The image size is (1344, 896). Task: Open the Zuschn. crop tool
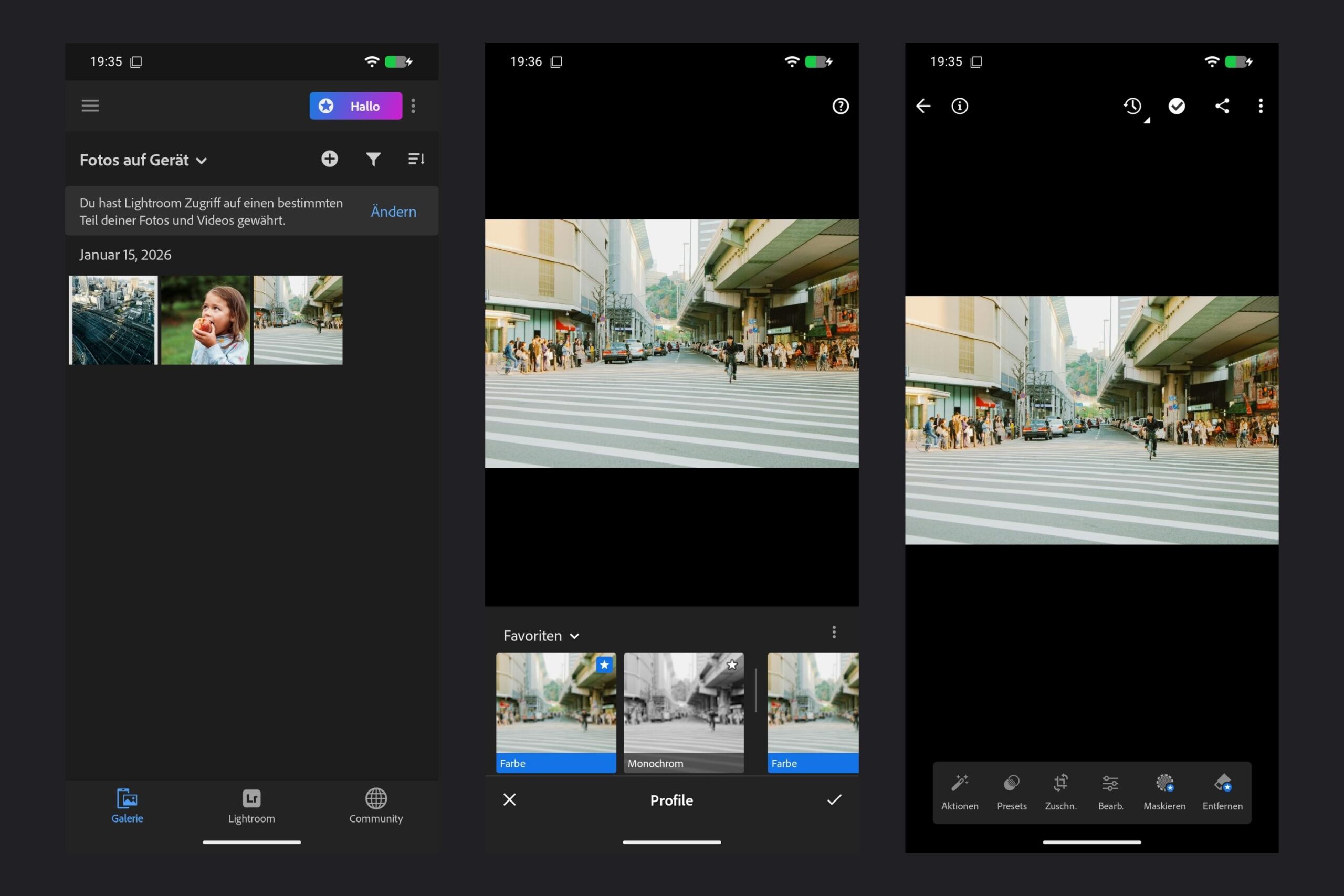1060,792
